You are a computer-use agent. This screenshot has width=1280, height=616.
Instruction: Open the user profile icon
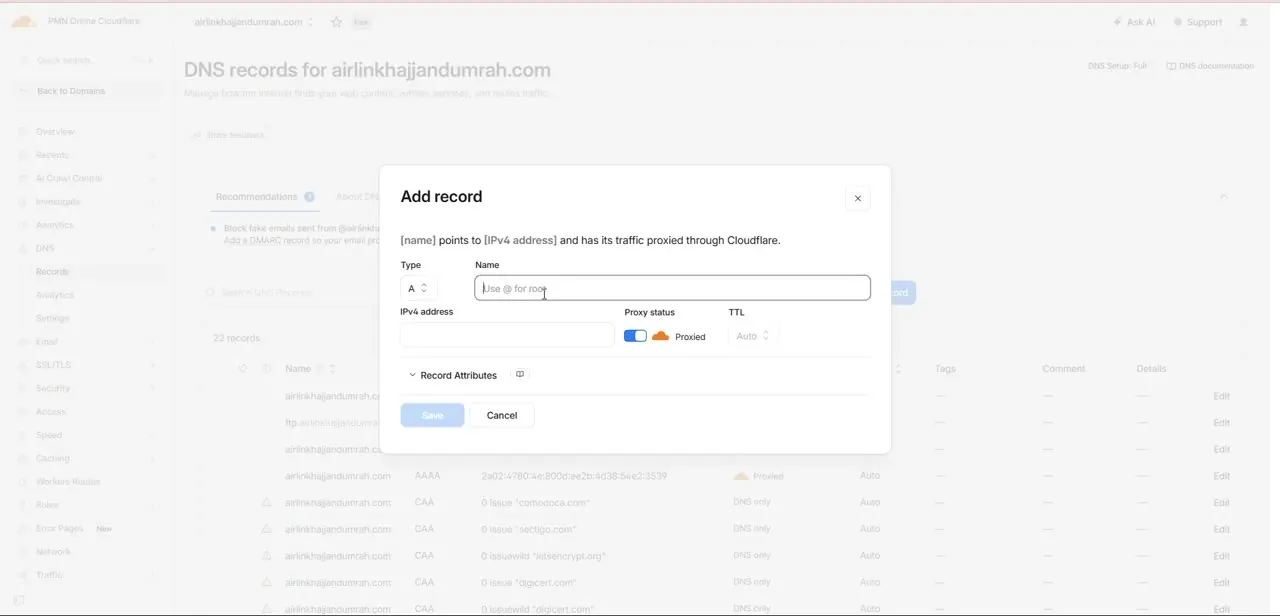point(1243,22)
